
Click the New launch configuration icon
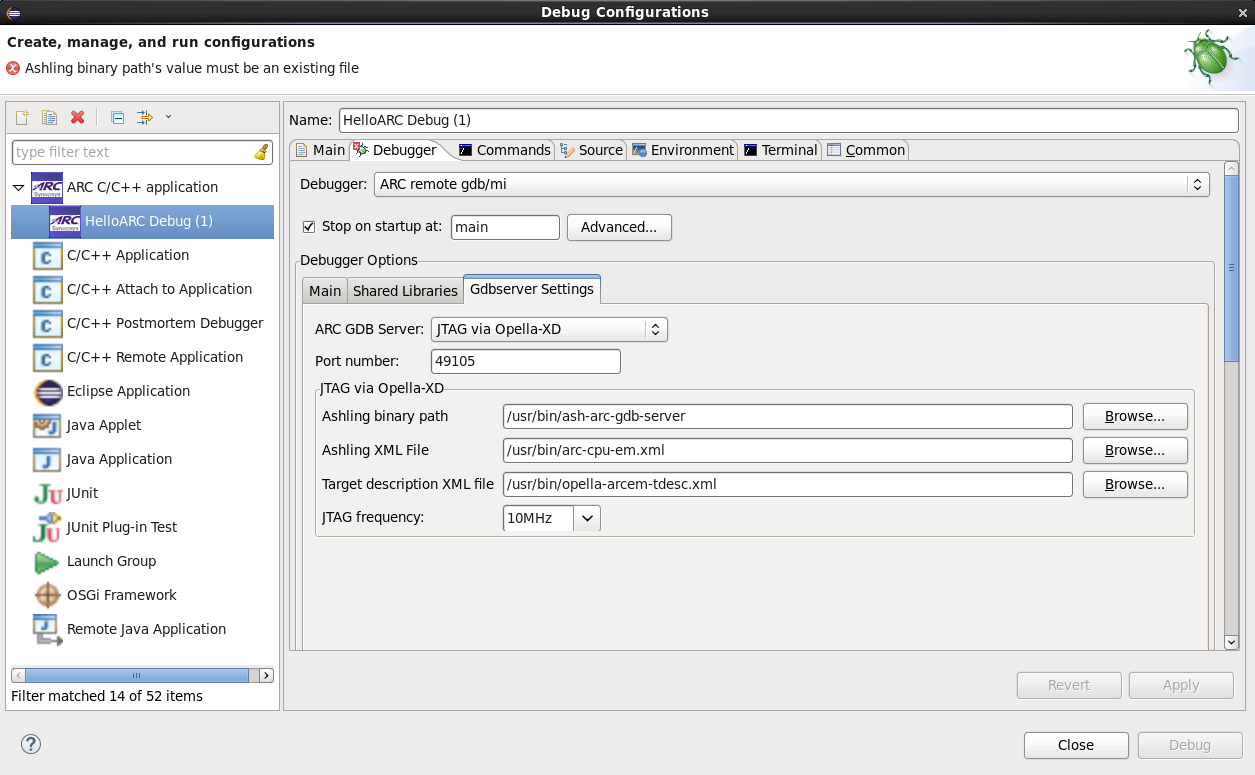pyautogui.click(x=22, y=118)
